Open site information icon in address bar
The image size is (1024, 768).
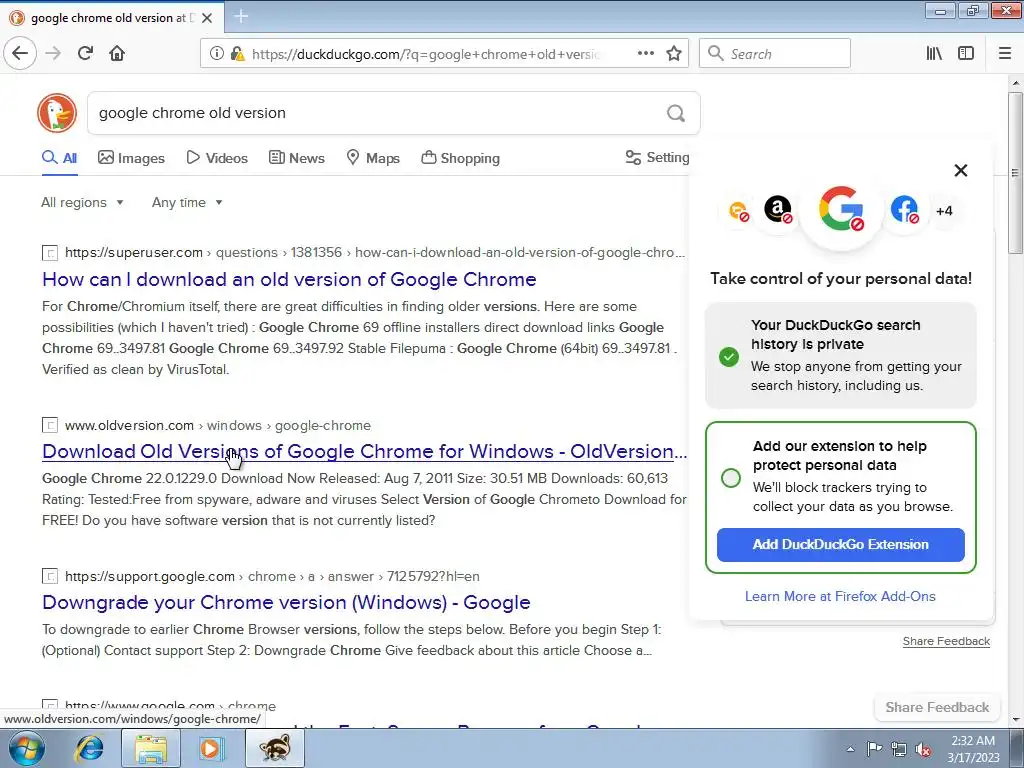(x=217, y=54)
